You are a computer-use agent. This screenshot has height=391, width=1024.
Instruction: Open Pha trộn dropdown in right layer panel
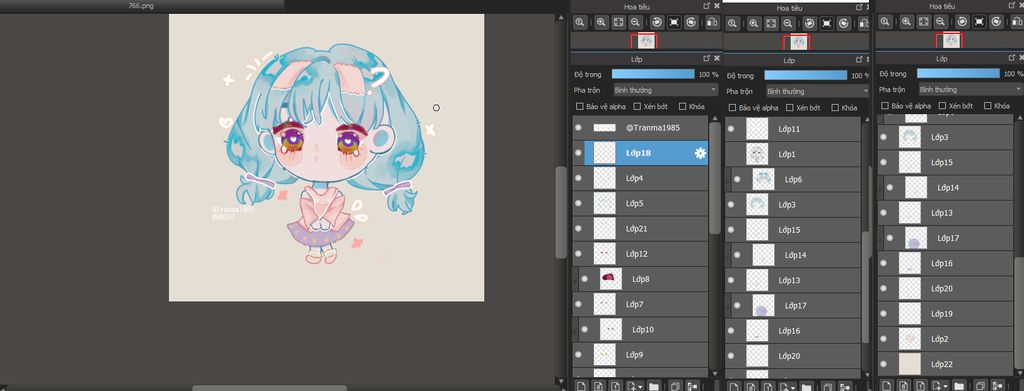[x=970, y=89]
